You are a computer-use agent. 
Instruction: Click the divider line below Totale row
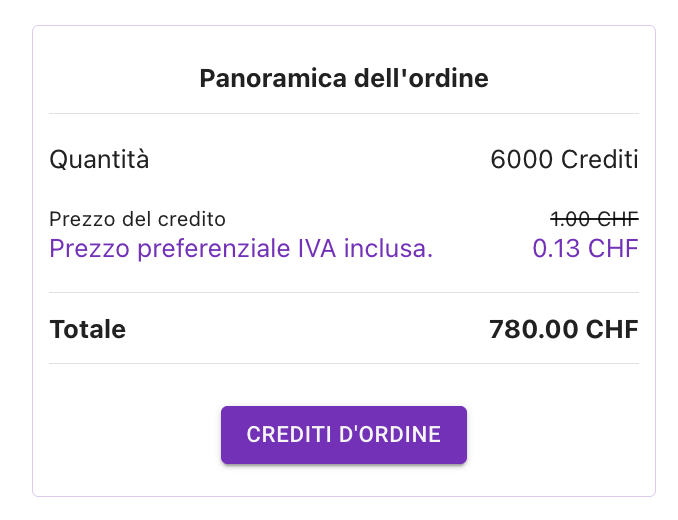tap(343, 363)
